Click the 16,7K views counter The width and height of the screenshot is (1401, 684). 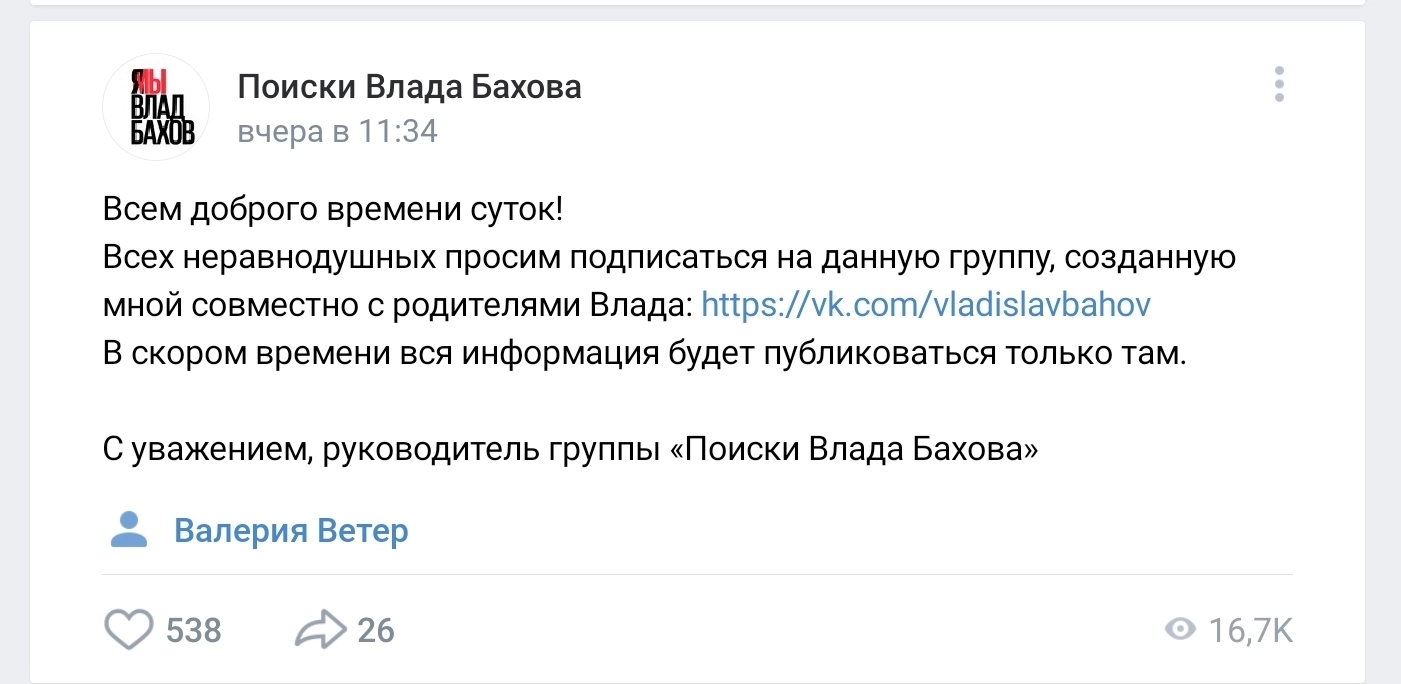click(1251, 631)
